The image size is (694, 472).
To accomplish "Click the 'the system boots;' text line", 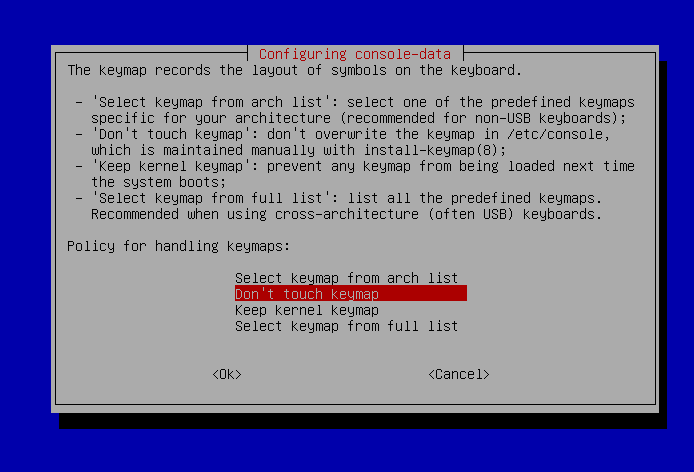I will click(x=158, y=182).
